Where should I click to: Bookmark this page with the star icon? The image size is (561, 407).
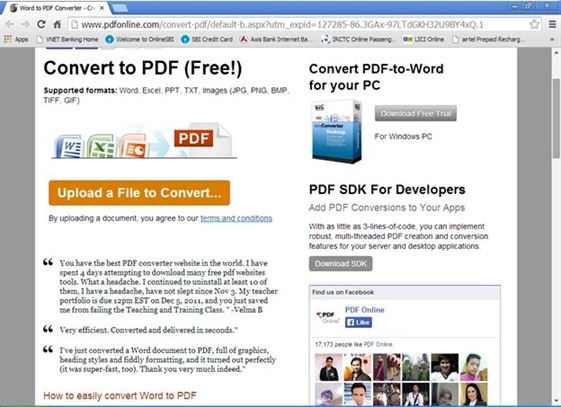pos(534,24)
